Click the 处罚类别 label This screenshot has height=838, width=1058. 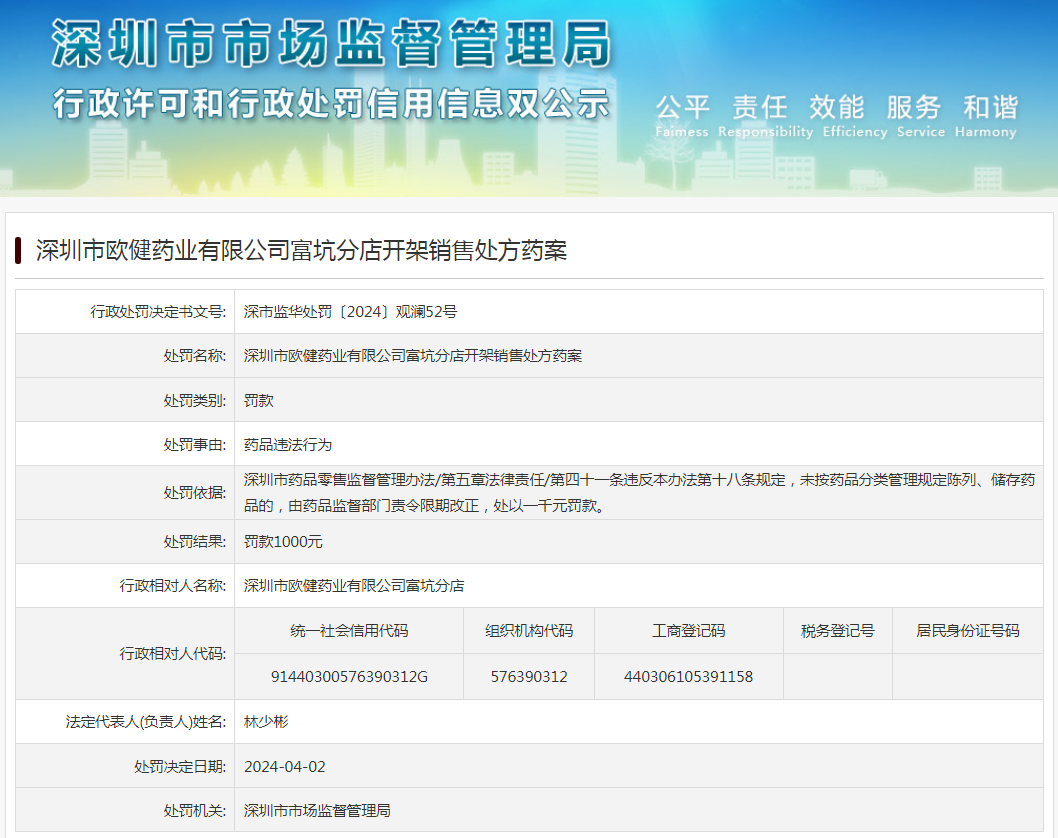click(x=194, y=400)
